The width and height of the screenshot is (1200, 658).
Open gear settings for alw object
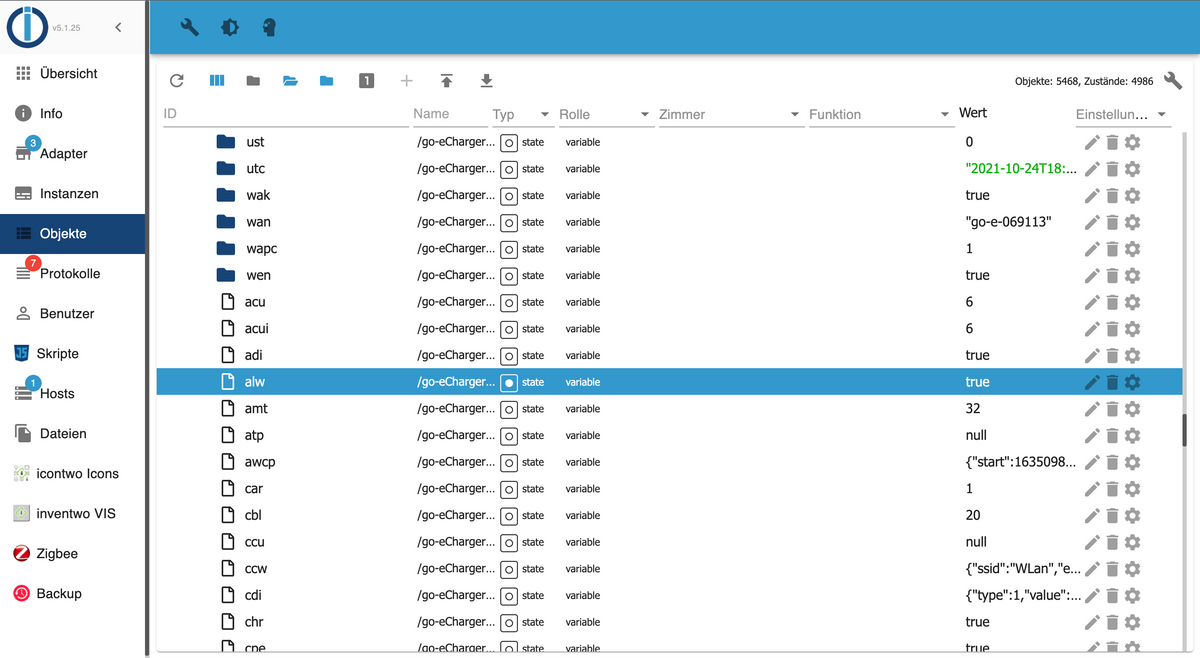pyautogui.click(x=1132, y=382)
